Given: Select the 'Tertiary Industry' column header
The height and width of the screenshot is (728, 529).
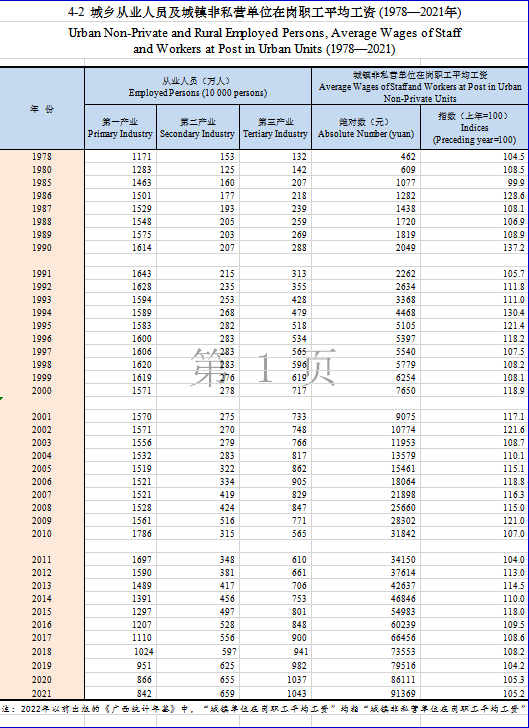Looking at the screenshot, I should coord(275,128).
